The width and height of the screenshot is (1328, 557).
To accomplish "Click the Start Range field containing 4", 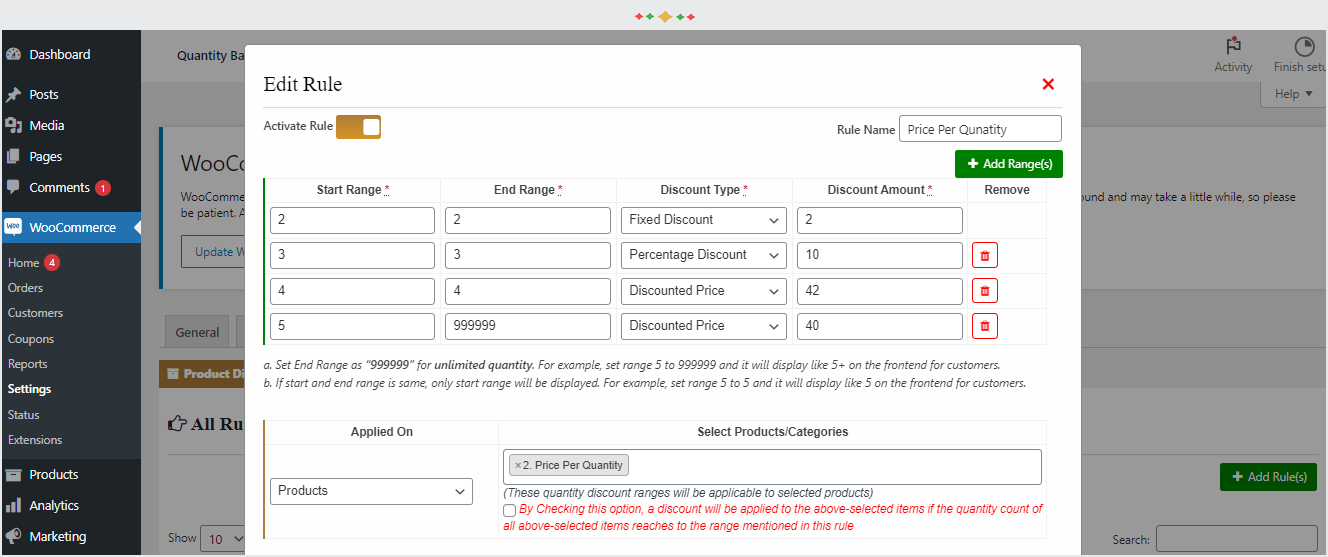I will tap(352, 291).
